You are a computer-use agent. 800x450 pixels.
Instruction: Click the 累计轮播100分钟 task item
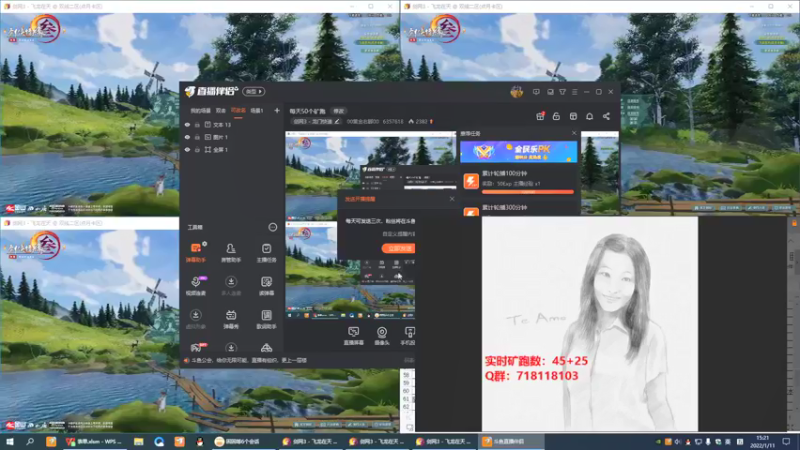pos(519,182)
